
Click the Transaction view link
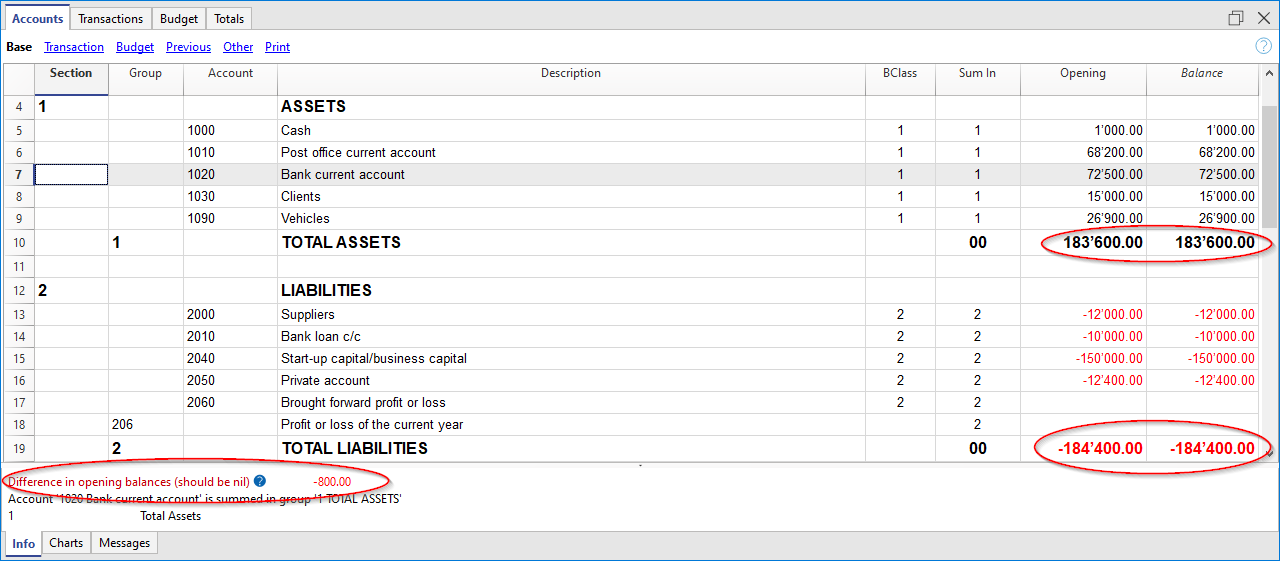pyautogui.click(x=74, y=47)
